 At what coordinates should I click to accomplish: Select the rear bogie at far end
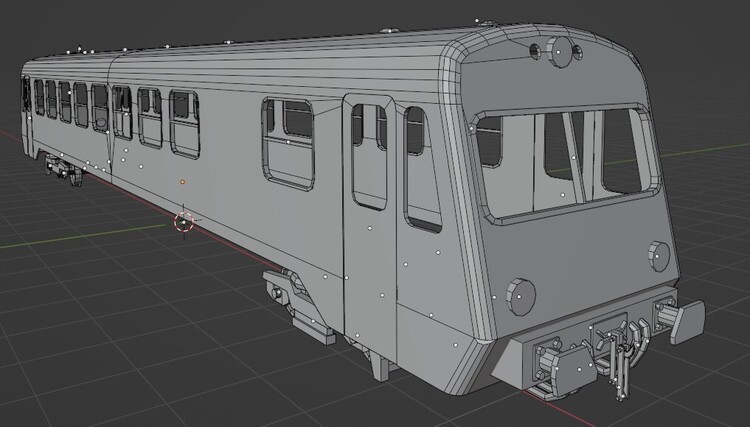coord(64,170)
